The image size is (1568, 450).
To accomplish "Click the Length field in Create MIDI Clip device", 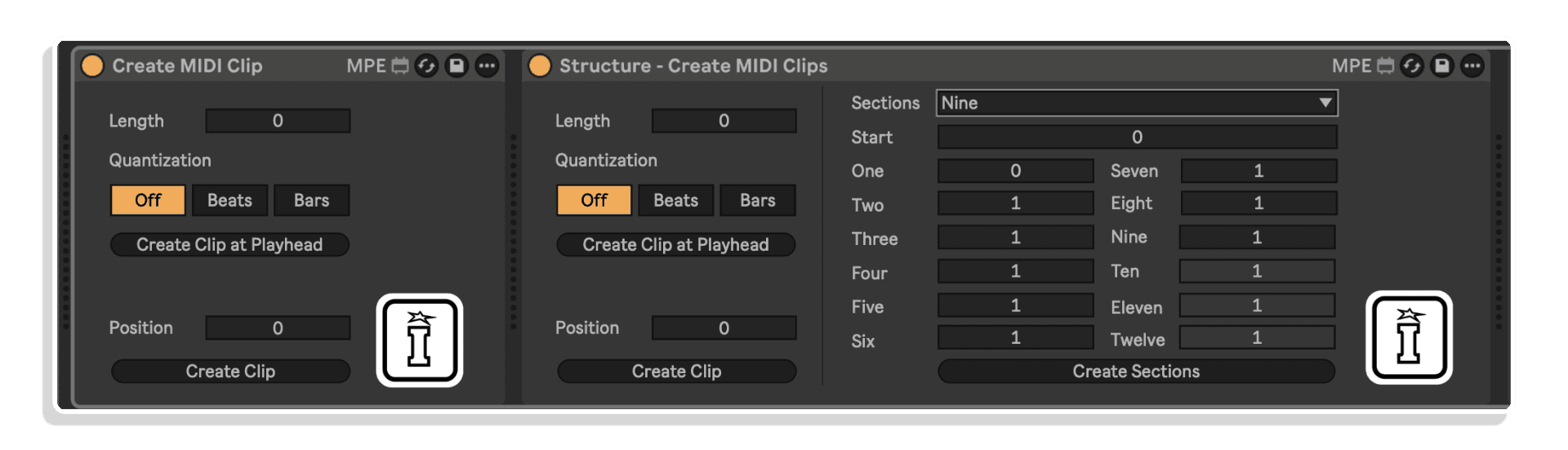I will (x=278, y=120).
